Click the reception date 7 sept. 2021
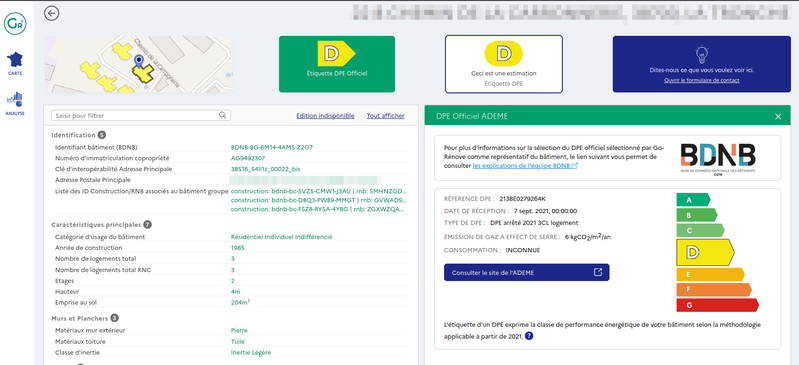This screenshot has height=365, width=799. [545, 211]
